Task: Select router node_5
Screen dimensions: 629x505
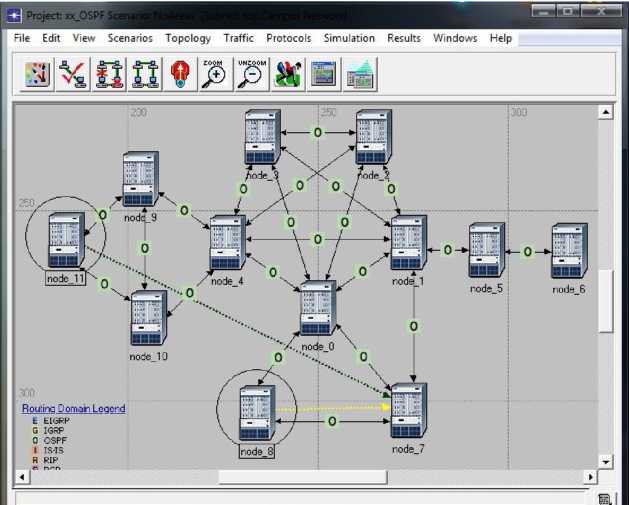Action: point(487,250)
